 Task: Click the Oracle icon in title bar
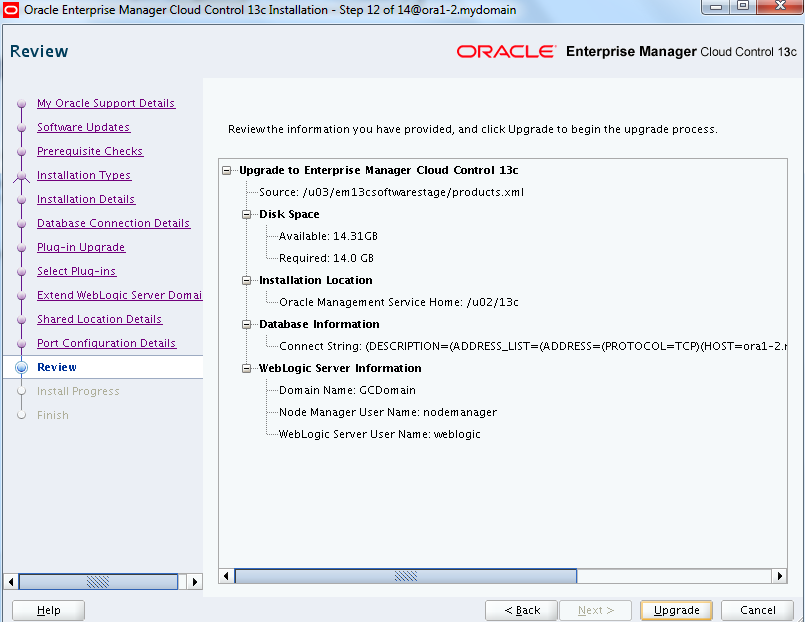(x=11, y=10)
